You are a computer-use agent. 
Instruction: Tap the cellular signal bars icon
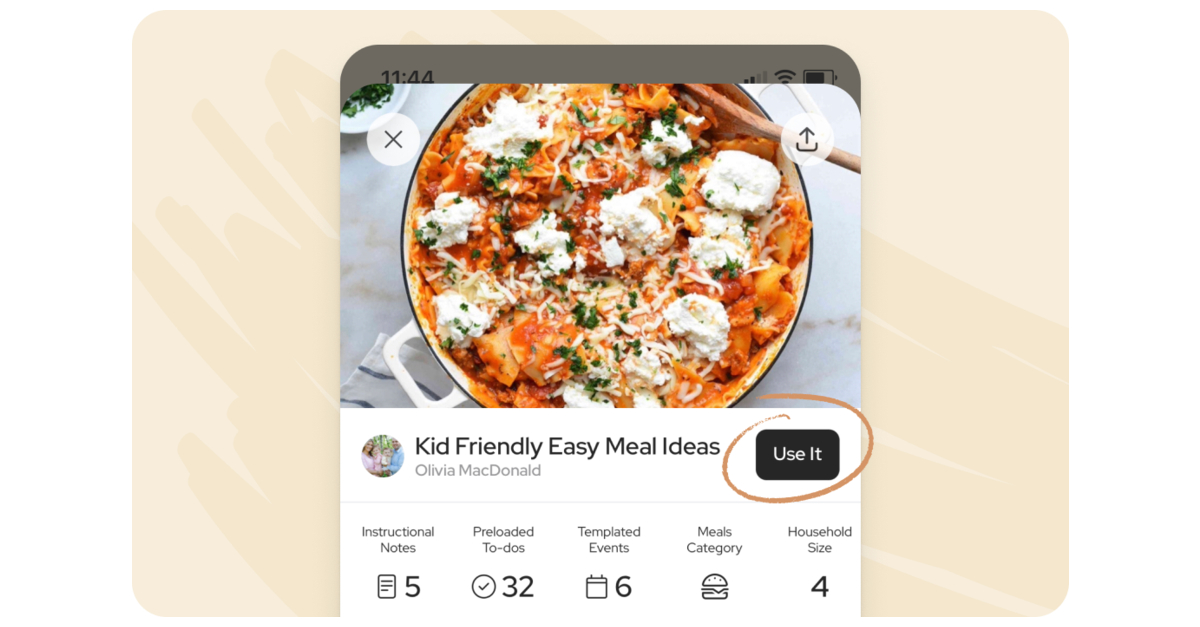757,77
